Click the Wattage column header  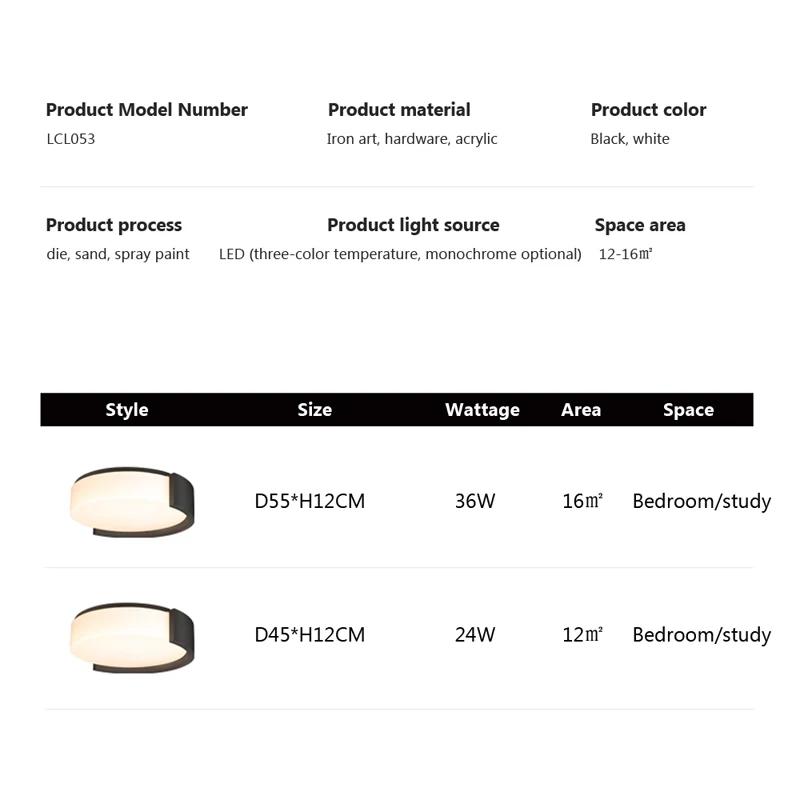click(x=482, y=410)
